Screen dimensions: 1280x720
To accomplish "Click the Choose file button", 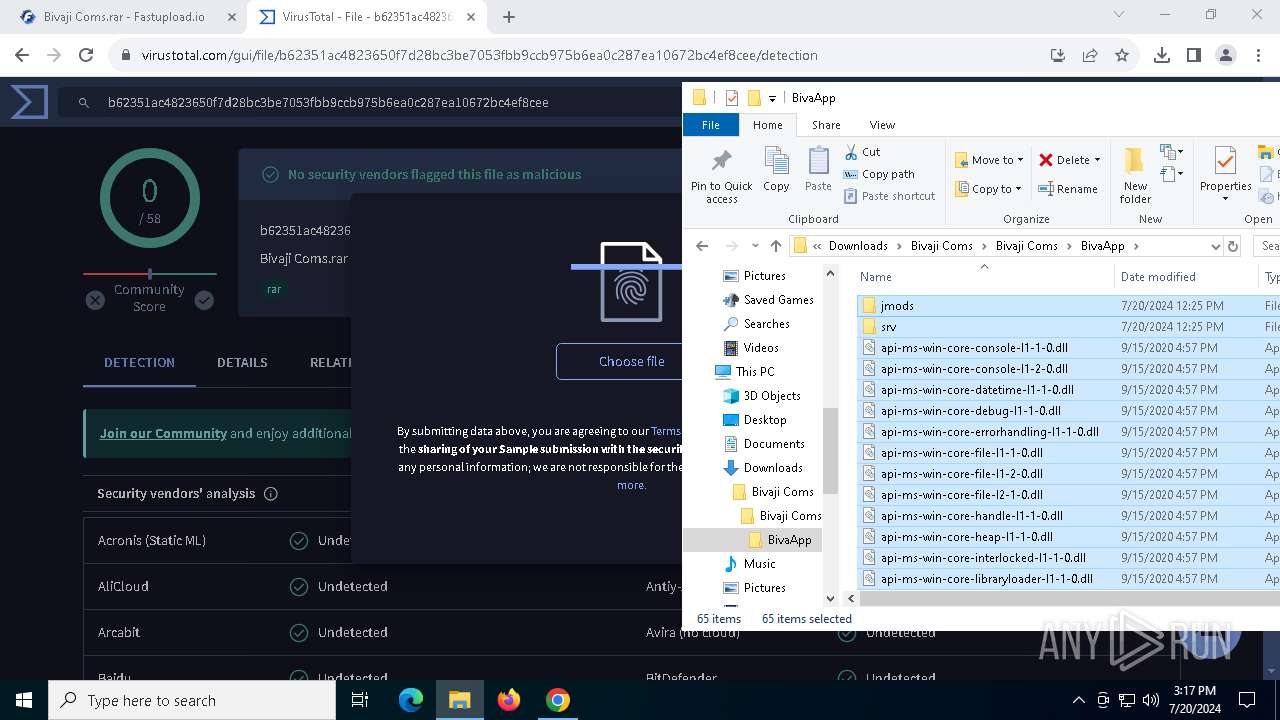I will click(631, 361).
